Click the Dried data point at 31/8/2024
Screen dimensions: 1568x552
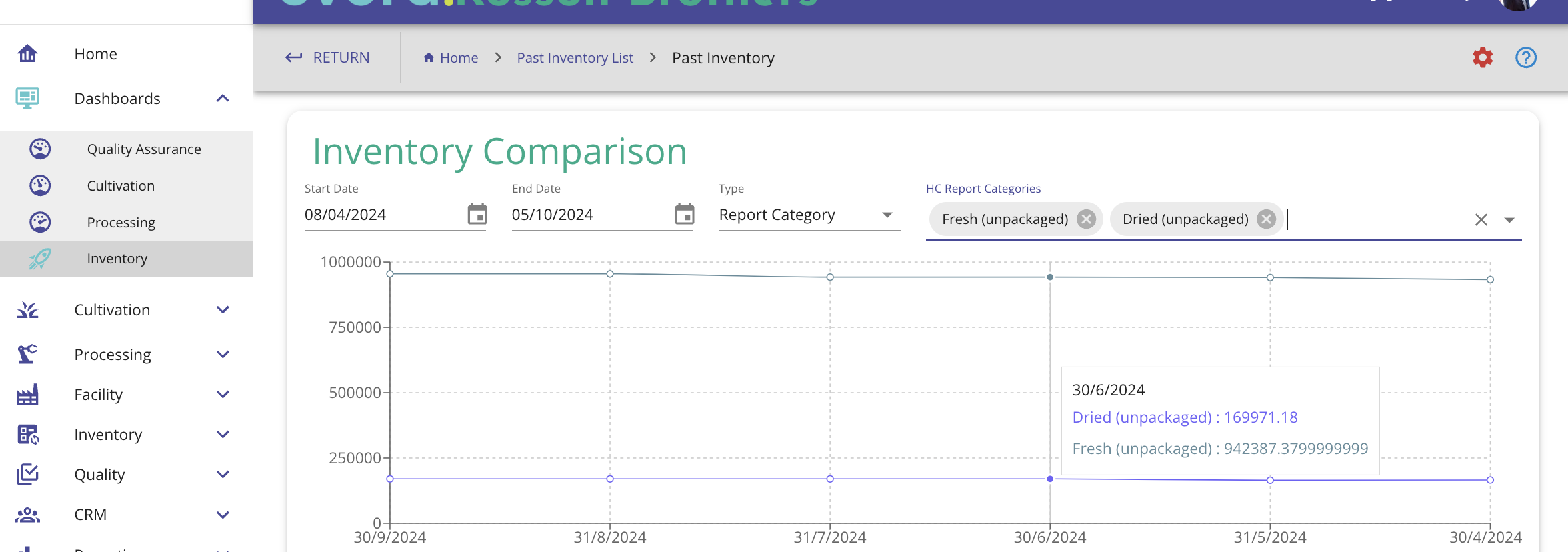pyautogui.click(x=610, y=479)
